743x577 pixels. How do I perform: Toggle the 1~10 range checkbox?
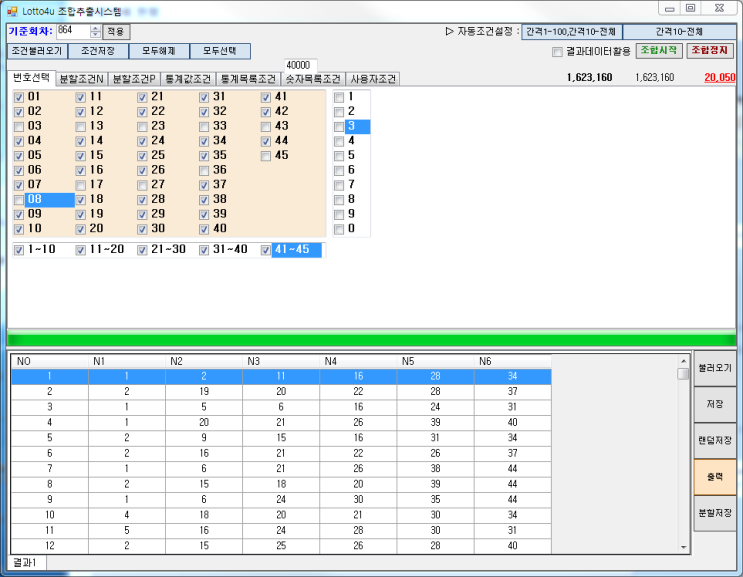tap(19, 251)
